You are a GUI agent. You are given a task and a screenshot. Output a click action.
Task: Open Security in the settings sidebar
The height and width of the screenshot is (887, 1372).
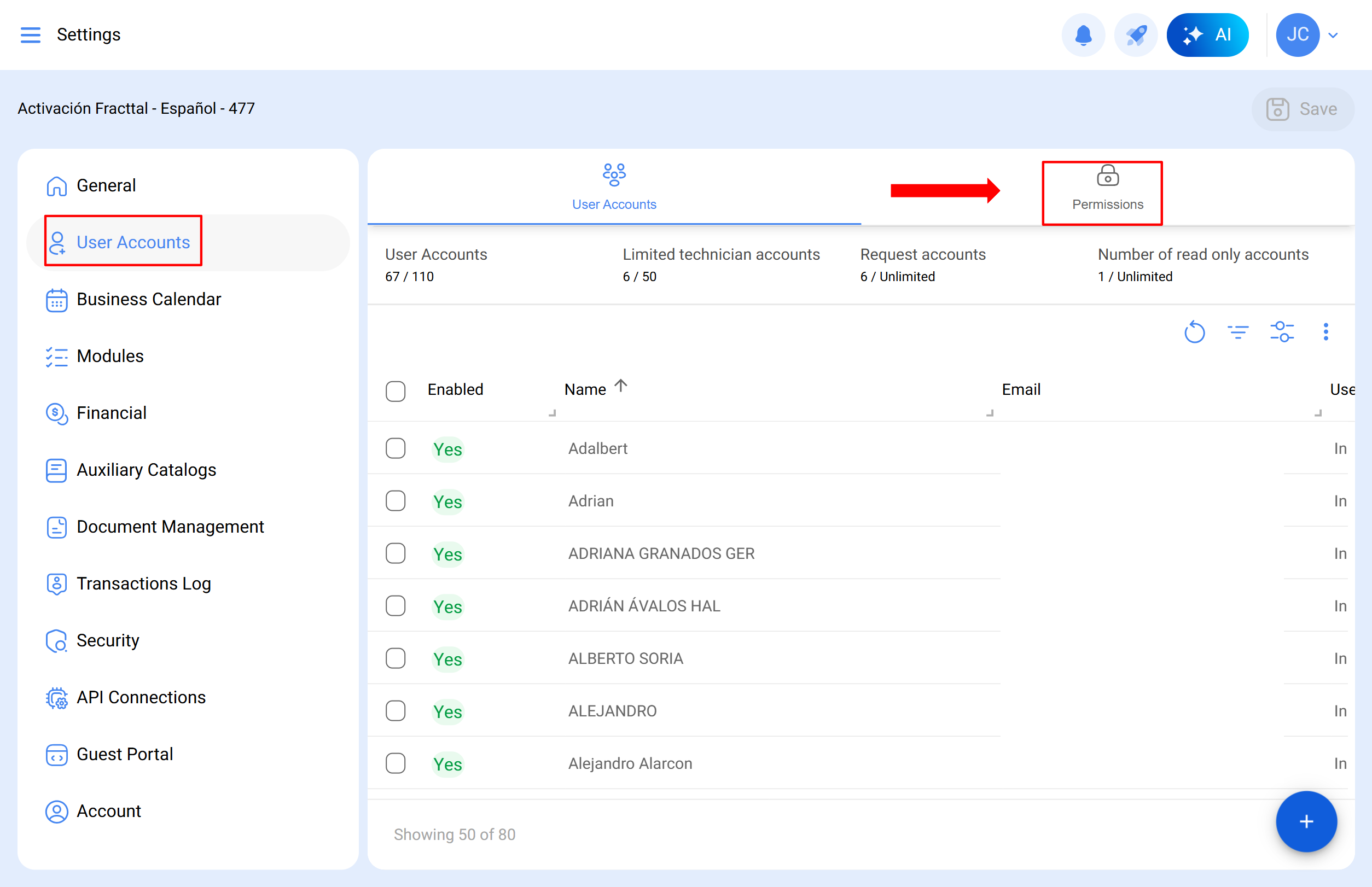108,640
